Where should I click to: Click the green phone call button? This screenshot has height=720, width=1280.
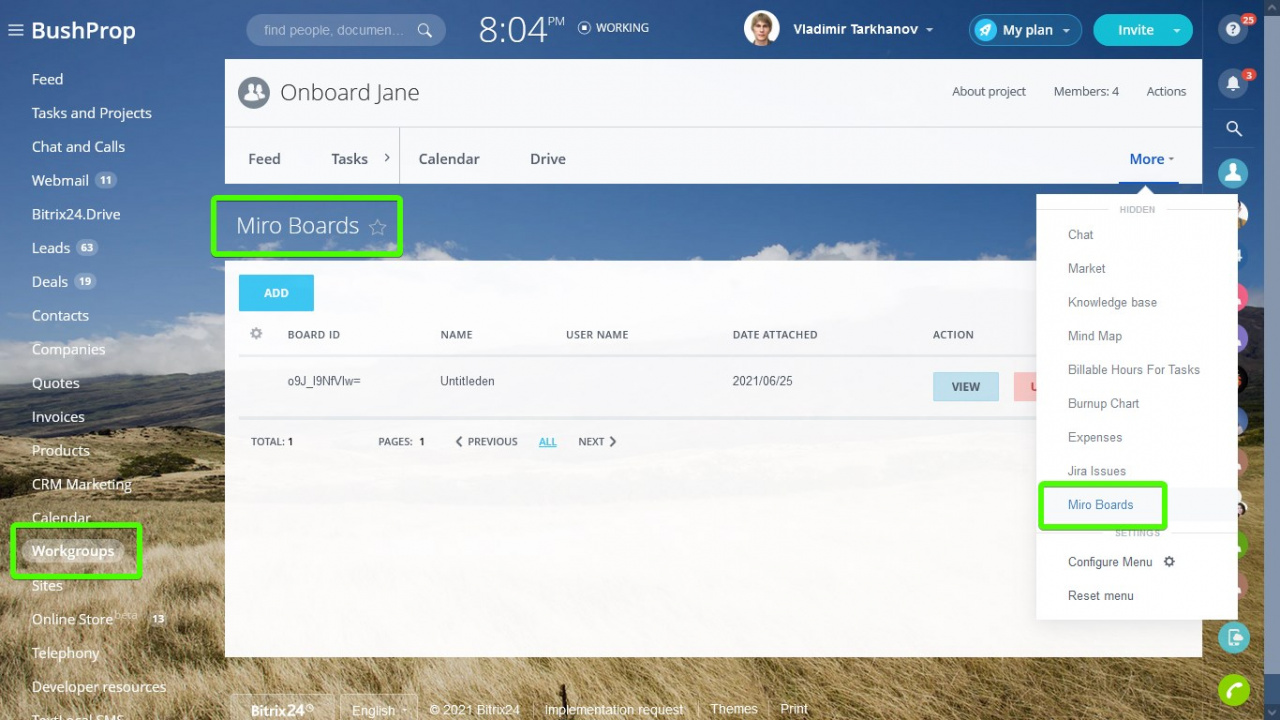point(1234,690)
